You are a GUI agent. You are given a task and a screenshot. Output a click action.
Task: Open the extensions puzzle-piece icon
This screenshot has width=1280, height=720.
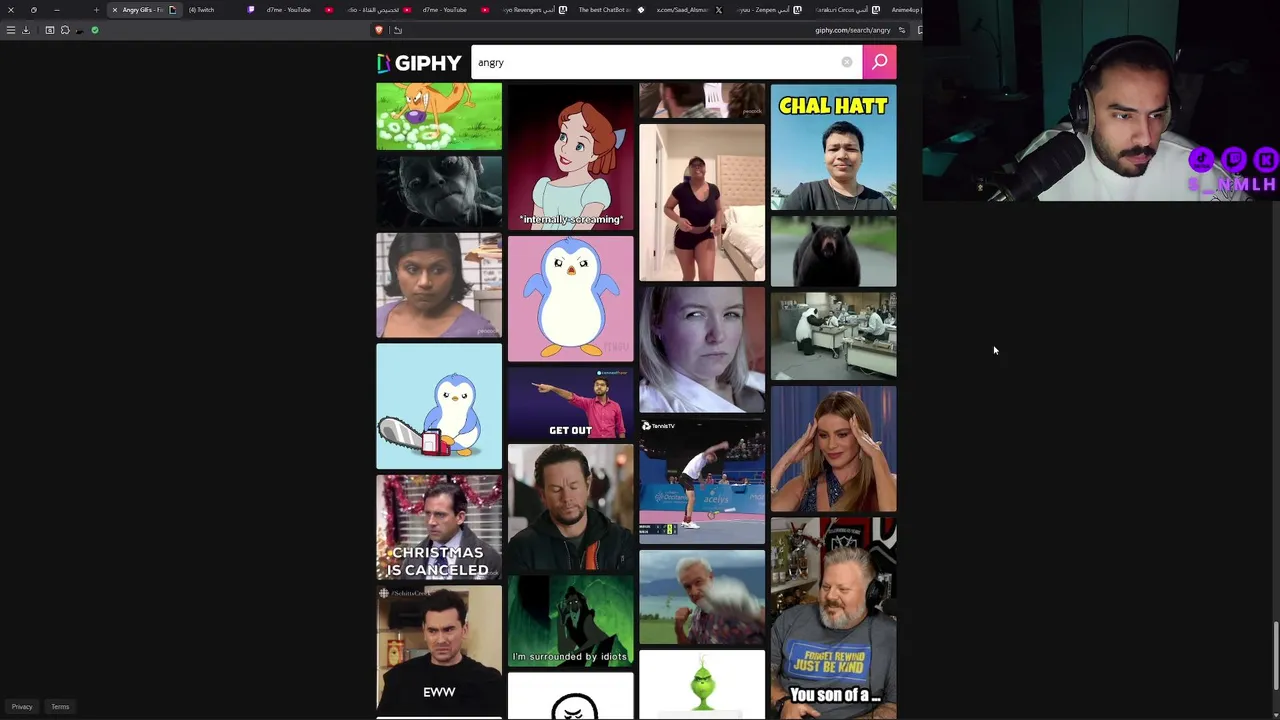point(65,30)
